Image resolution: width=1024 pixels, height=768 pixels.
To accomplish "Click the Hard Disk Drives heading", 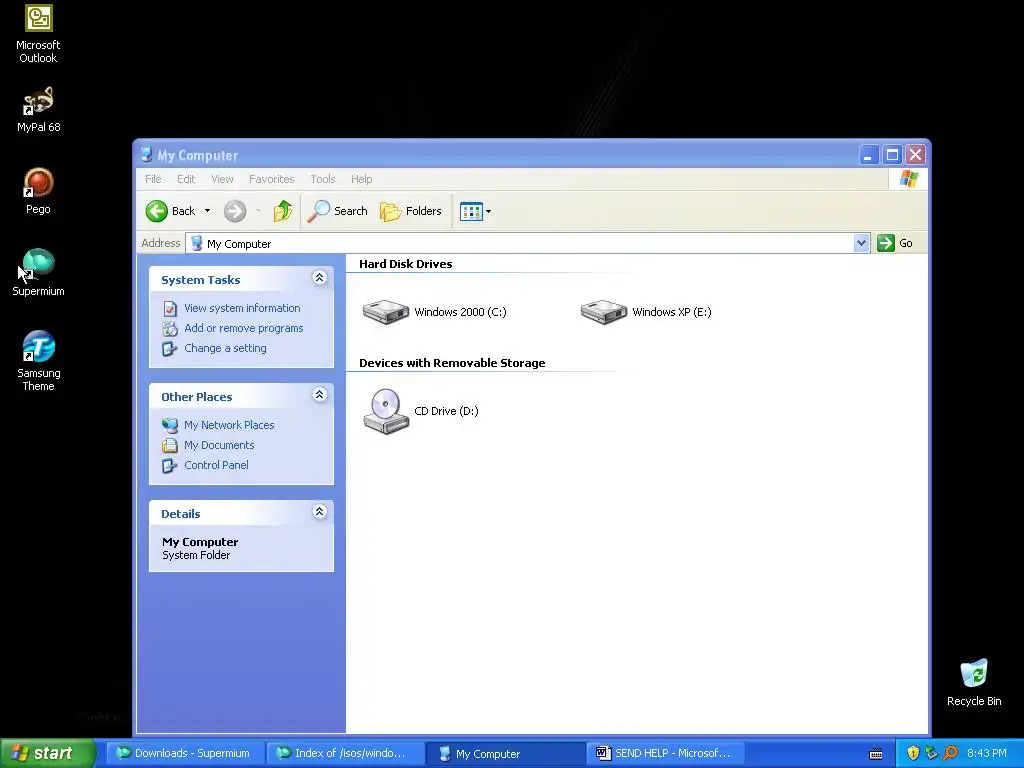I will coord(406,264).
